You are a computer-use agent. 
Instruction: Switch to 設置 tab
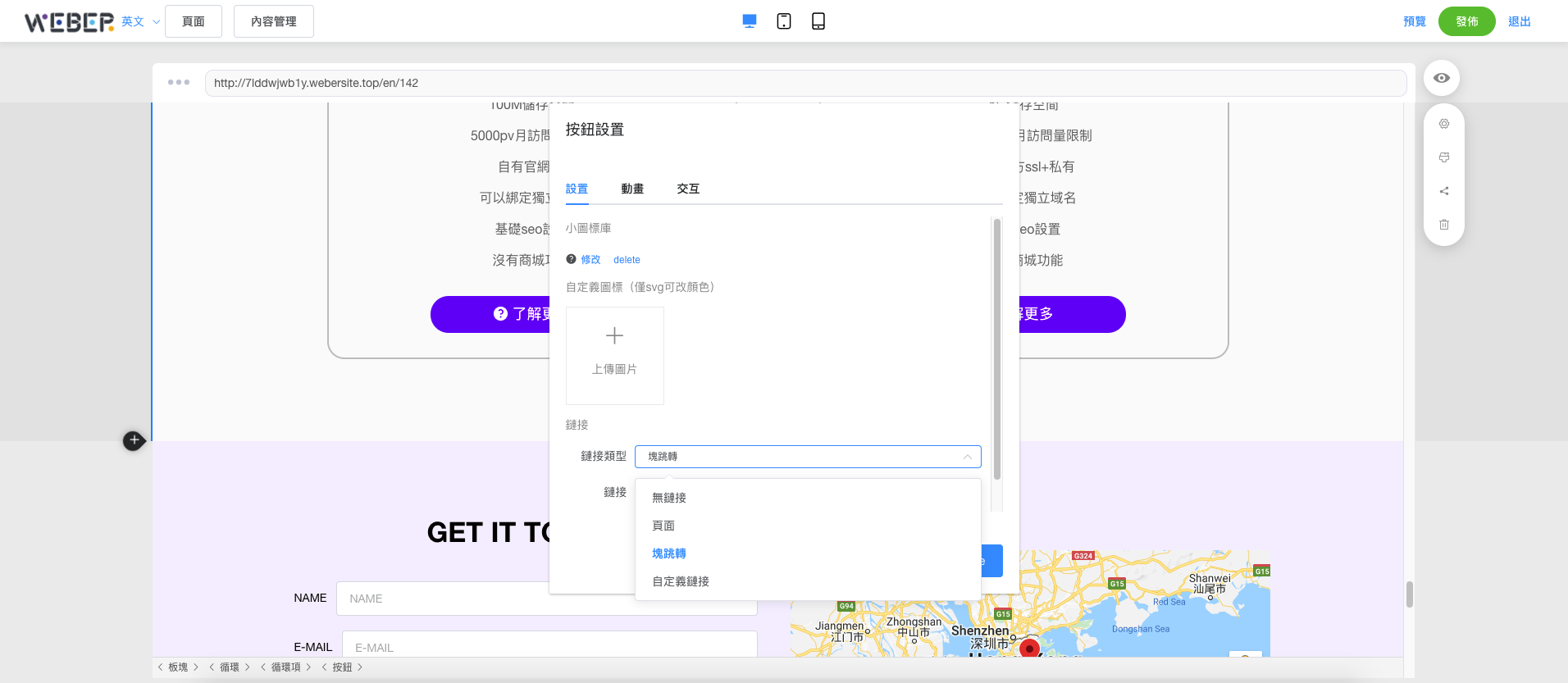click(577, 189)
